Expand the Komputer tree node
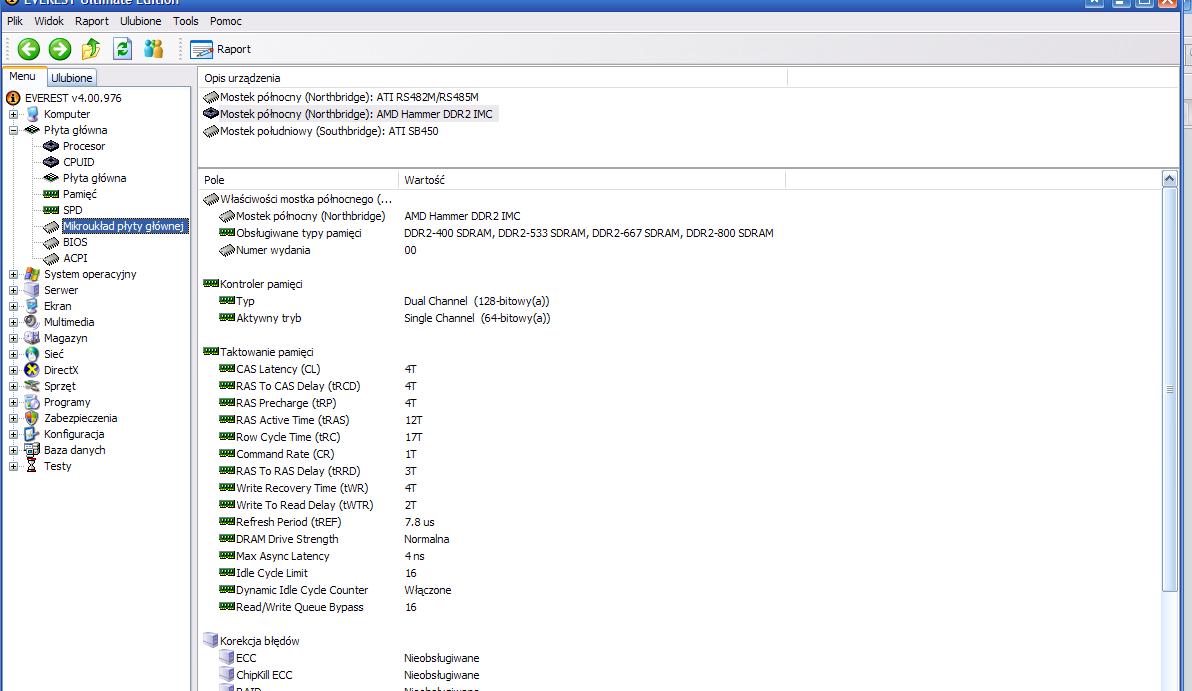The width and height of the screenshot is (1192, 691). (x=13, y=114)
